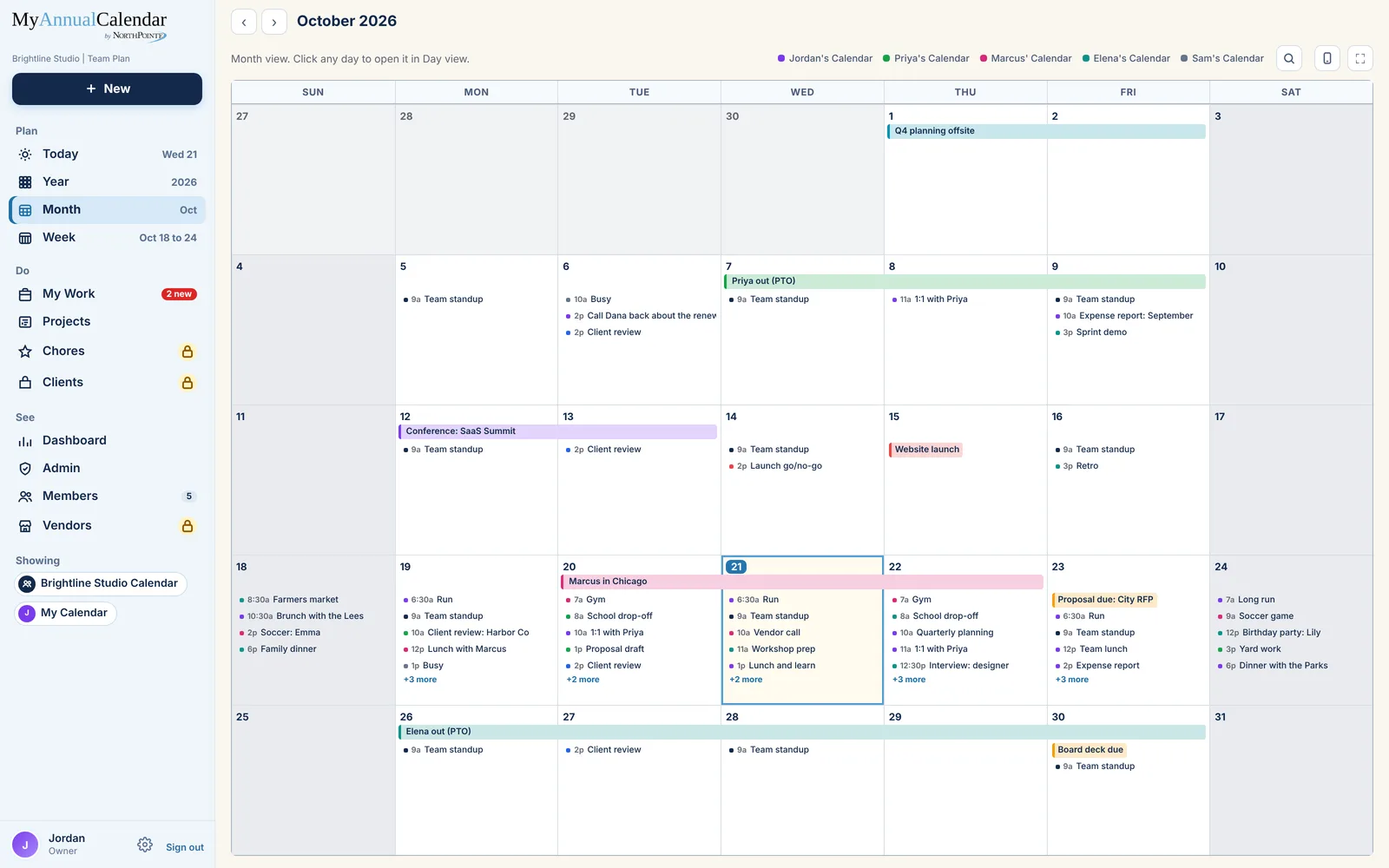Screen dimensions: 1389x868
Task: Click the Chores star icon
Action: (25, 352)
